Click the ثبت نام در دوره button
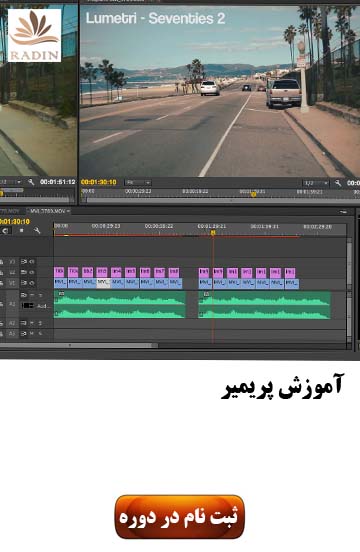 pyautogui.click(x=179, y=517)
